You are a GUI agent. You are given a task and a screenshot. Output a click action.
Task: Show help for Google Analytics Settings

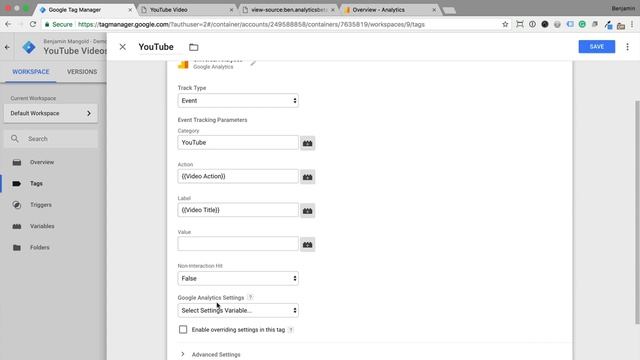pyautogui.click(x=250, y=298)
